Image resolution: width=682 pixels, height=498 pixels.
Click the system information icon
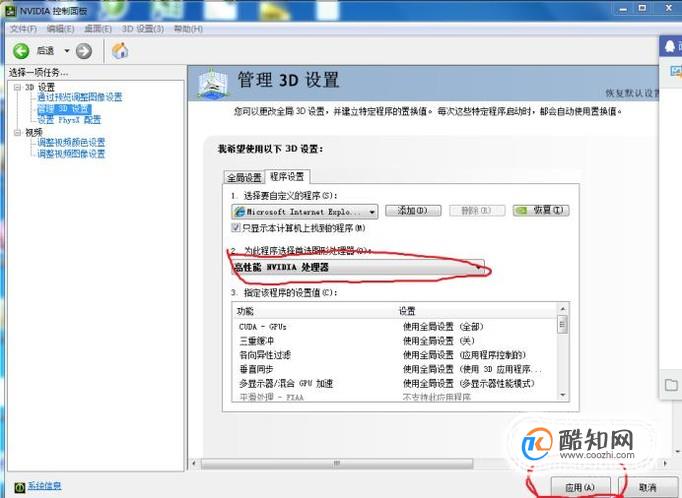tap(20, 487)
